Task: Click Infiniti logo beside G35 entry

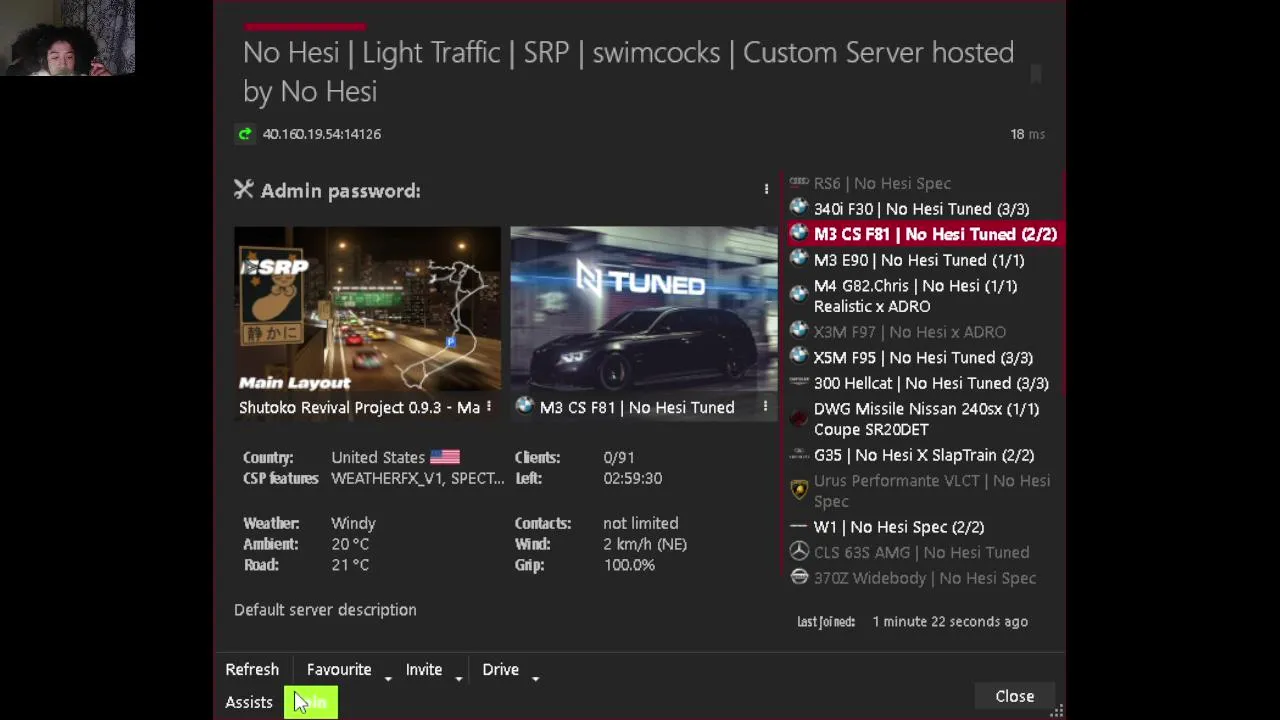Action: [798, 454]
